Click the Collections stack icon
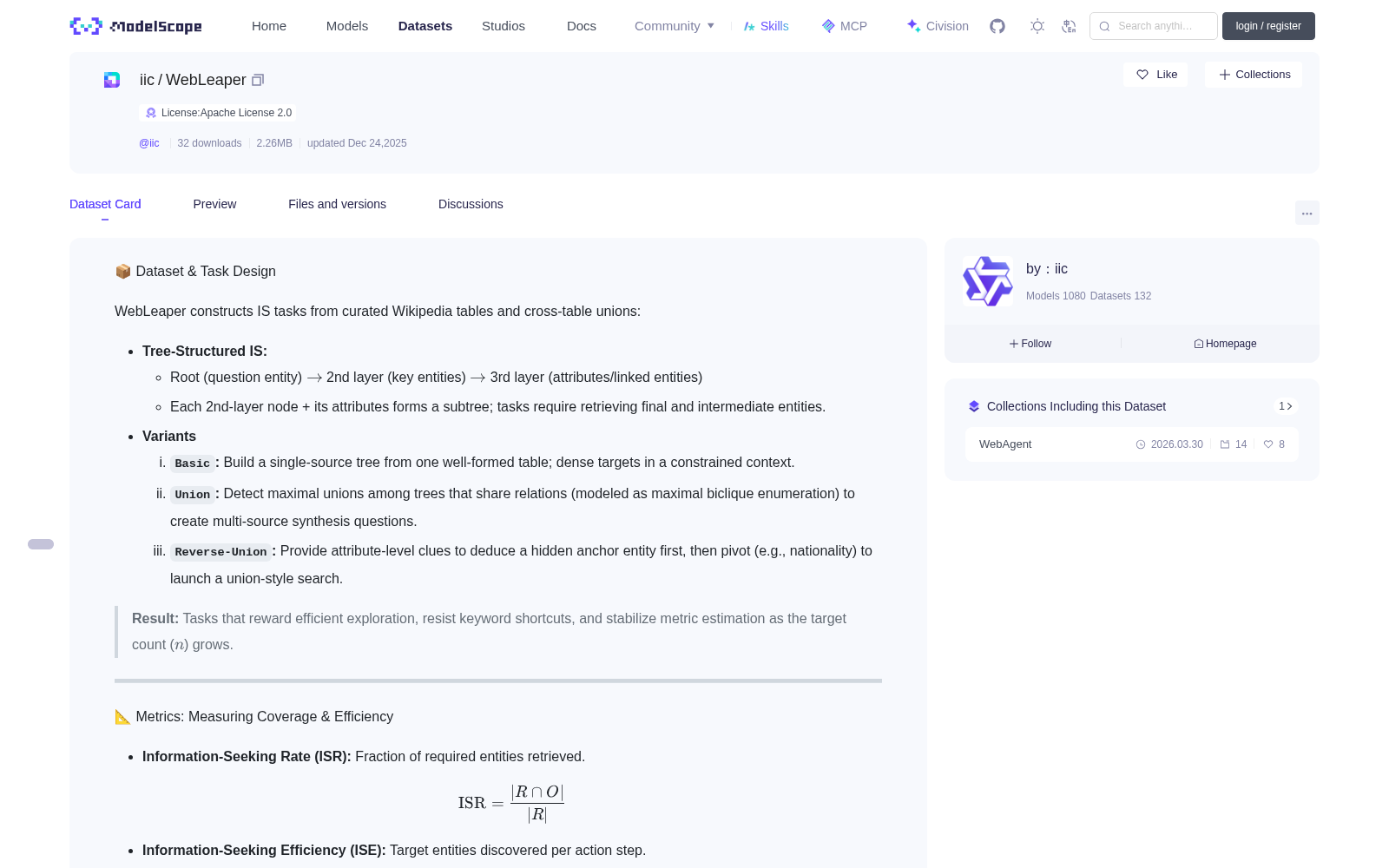1389x868 pixels. (974, 406)
